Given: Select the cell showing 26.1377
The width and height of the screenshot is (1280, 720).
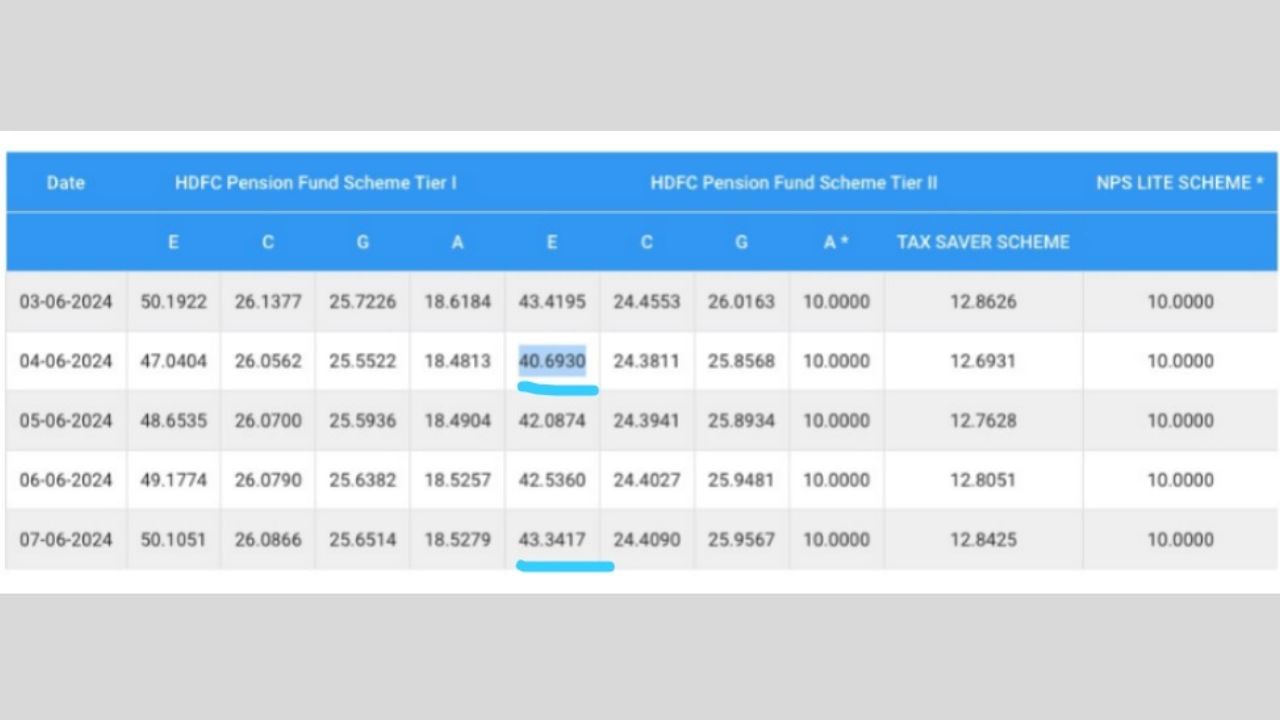Looking at the screenshot, I should (268, 302).
